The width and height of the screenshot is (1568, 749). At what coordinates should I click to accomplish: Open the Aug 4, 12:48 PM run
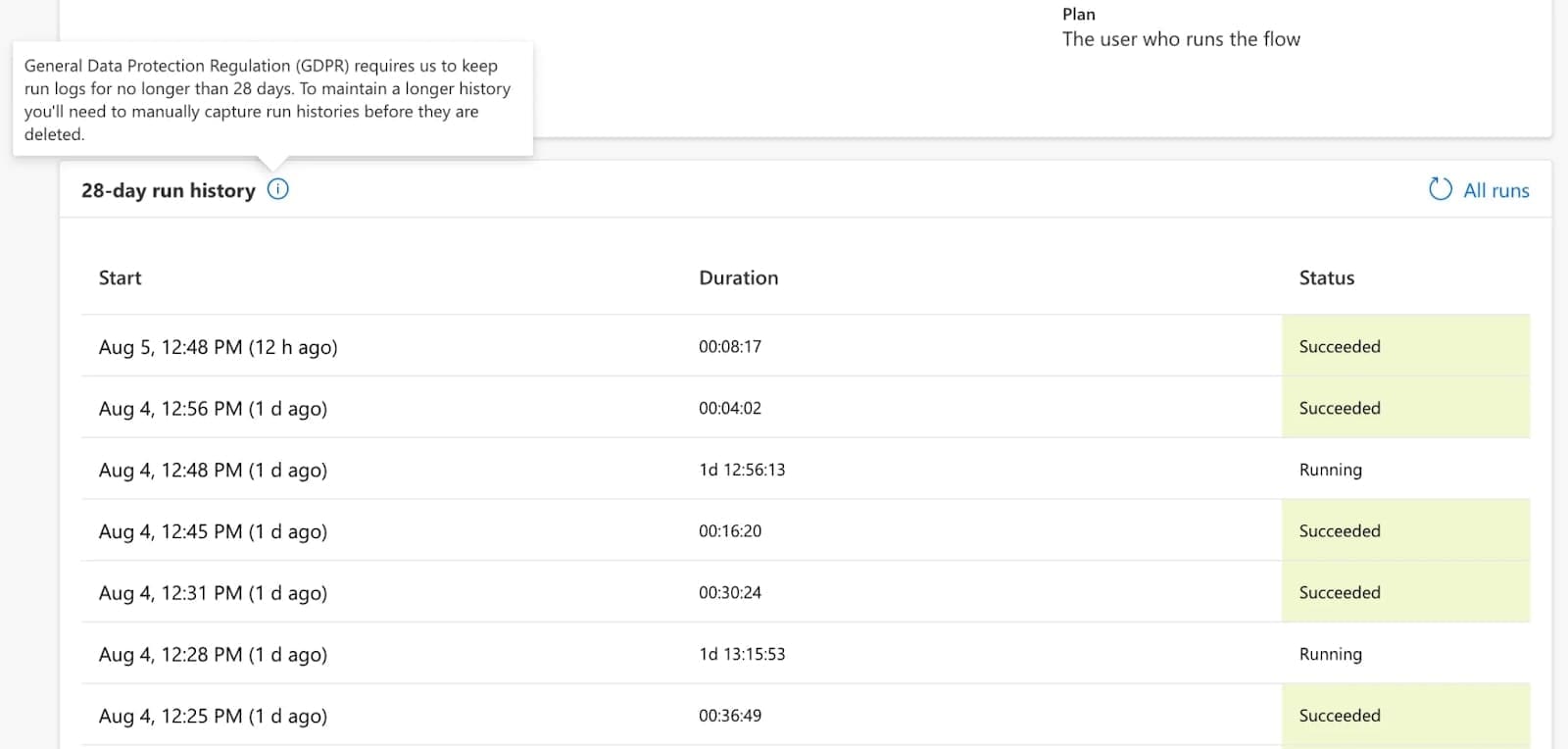(213, 471)
